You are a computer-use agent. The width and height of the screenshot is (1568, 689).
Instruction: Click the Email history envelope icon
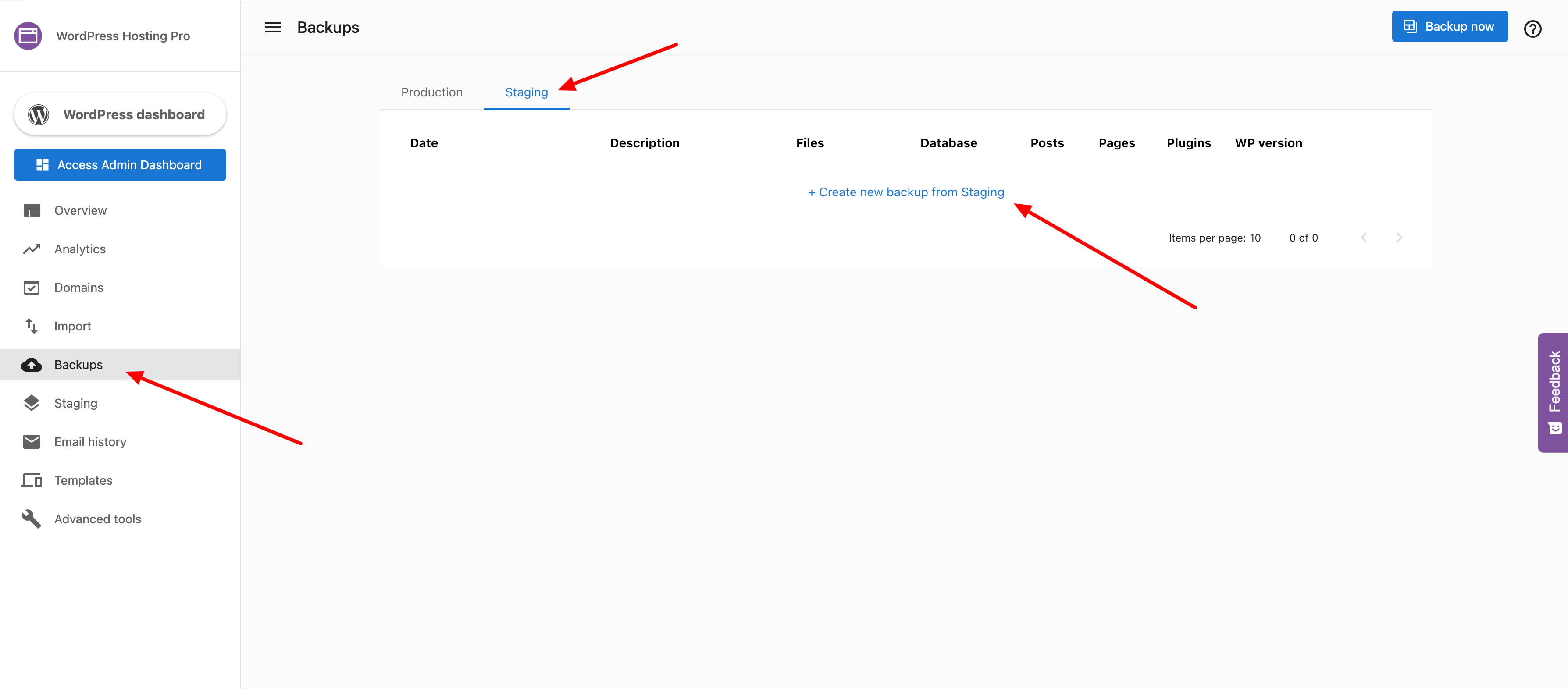pyautogui.click(x=32, y=442)
